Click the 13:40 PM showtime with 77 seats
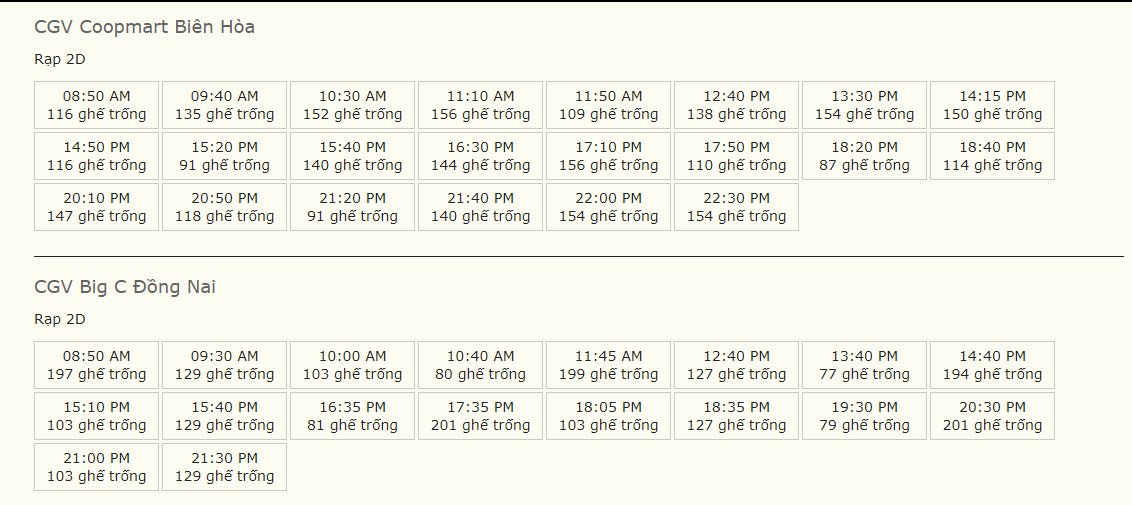This screenshot has width=1132, height=505. click(x=864, y=365)
